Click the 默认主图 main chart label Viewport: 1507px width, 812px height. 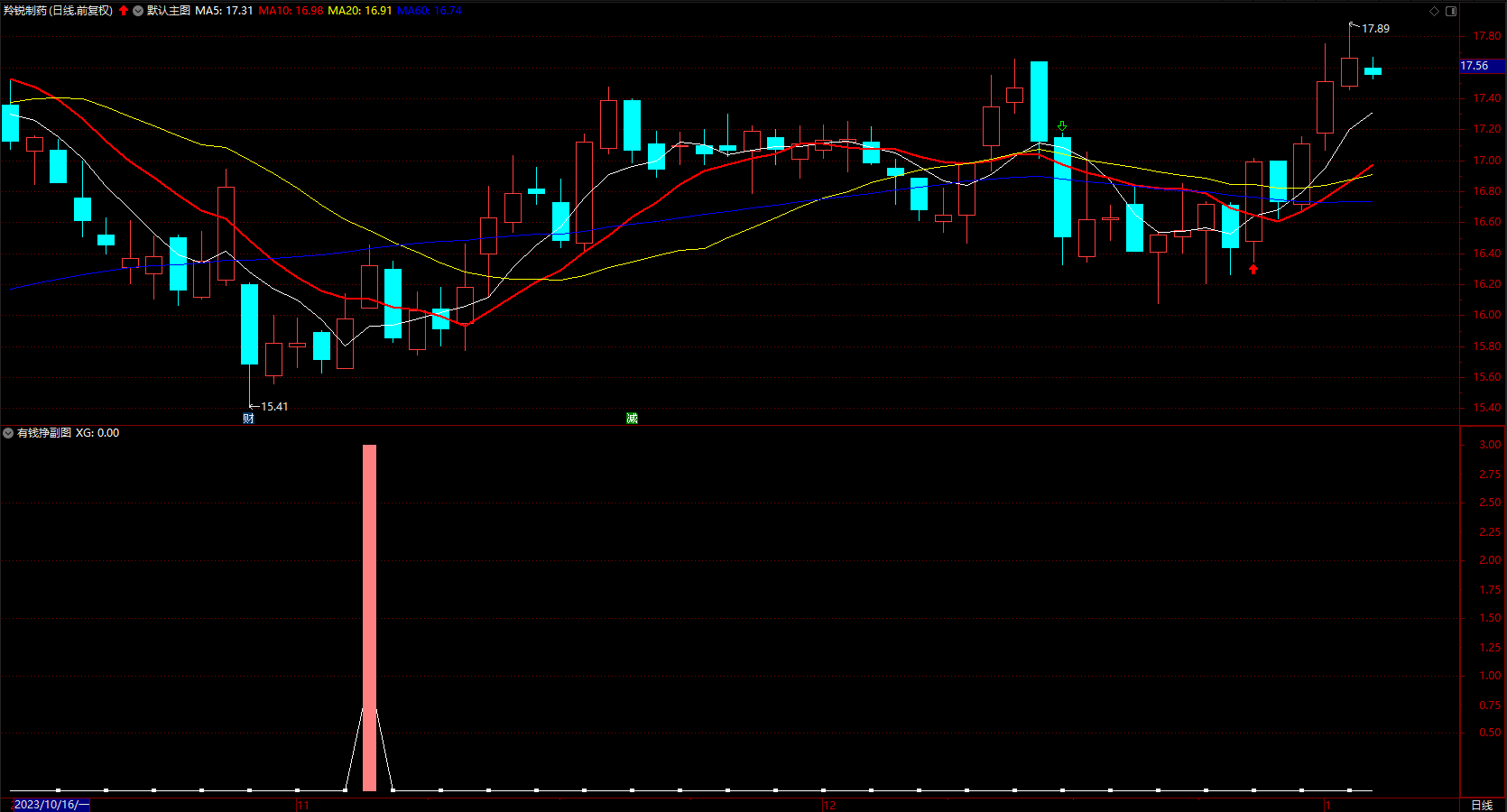(169, 11)
